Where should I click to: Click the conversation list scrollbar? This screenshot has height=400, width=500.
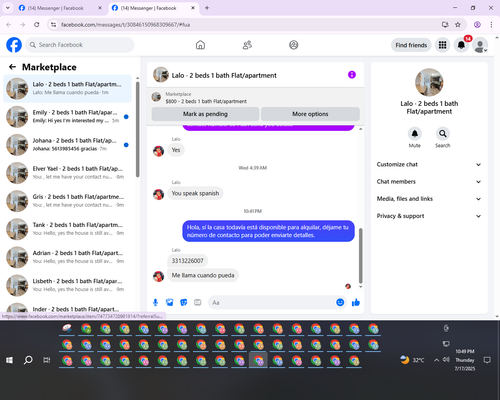pyautogui.click(x=138, y=129)
